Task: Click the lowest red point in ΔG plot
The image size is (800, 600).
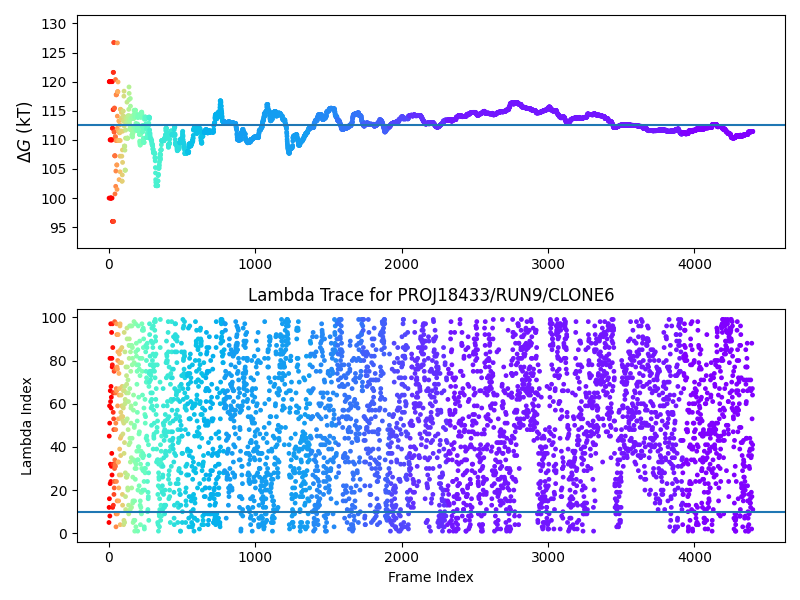Action: click(x=112, y=221)
